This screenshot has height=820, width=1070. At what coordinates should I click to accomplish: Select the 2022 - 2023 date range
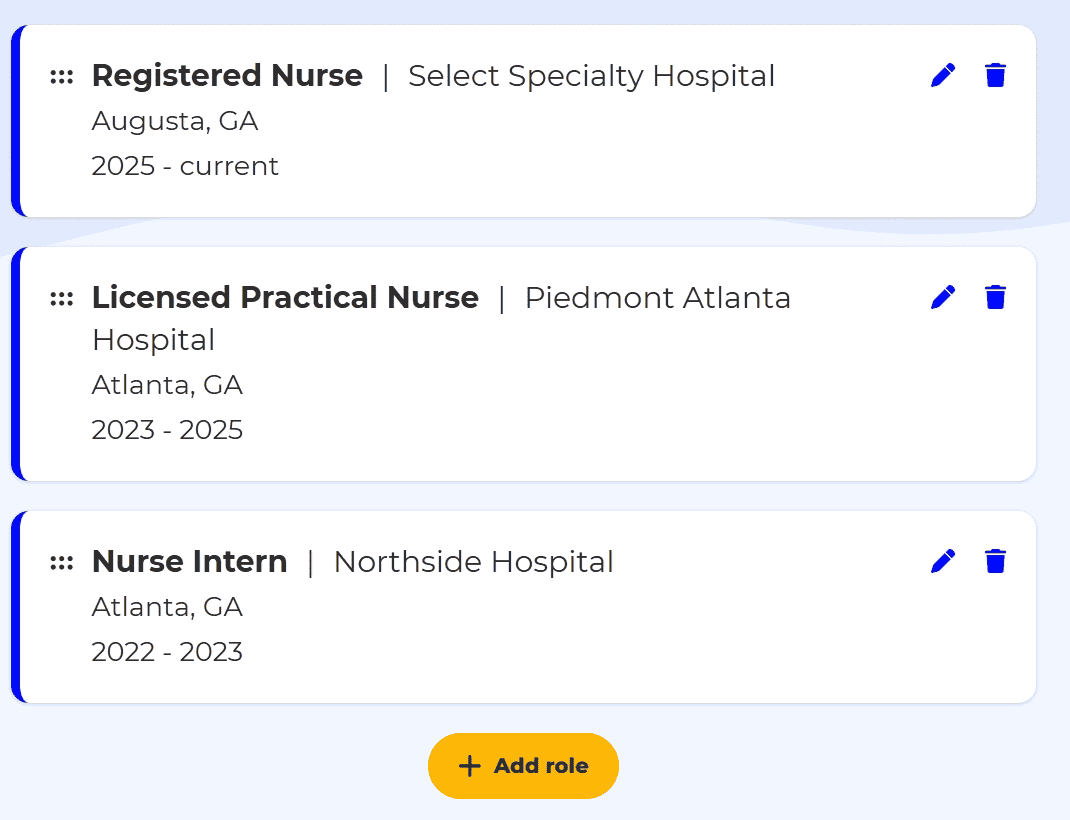(x=166, y=651)
